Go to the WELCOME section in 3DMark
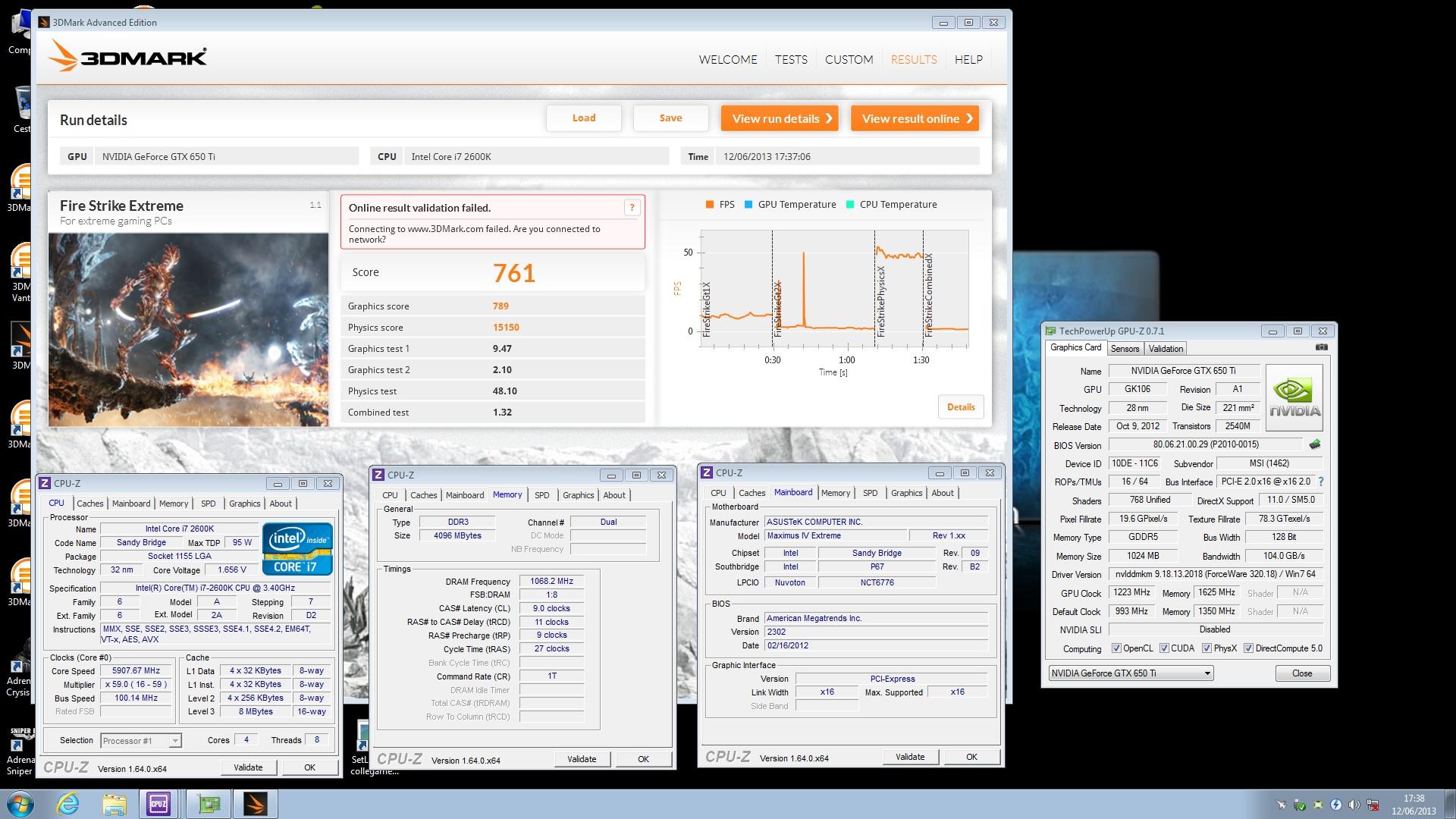 728,59
